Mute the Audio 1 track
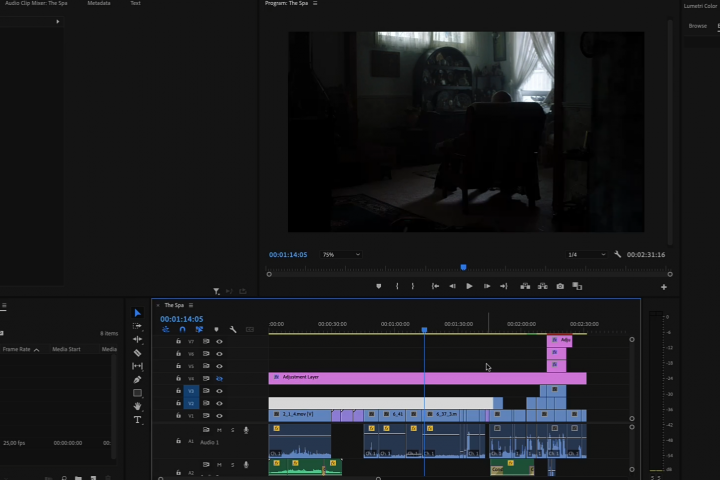The image size is (720, 480). coord(219,430)
